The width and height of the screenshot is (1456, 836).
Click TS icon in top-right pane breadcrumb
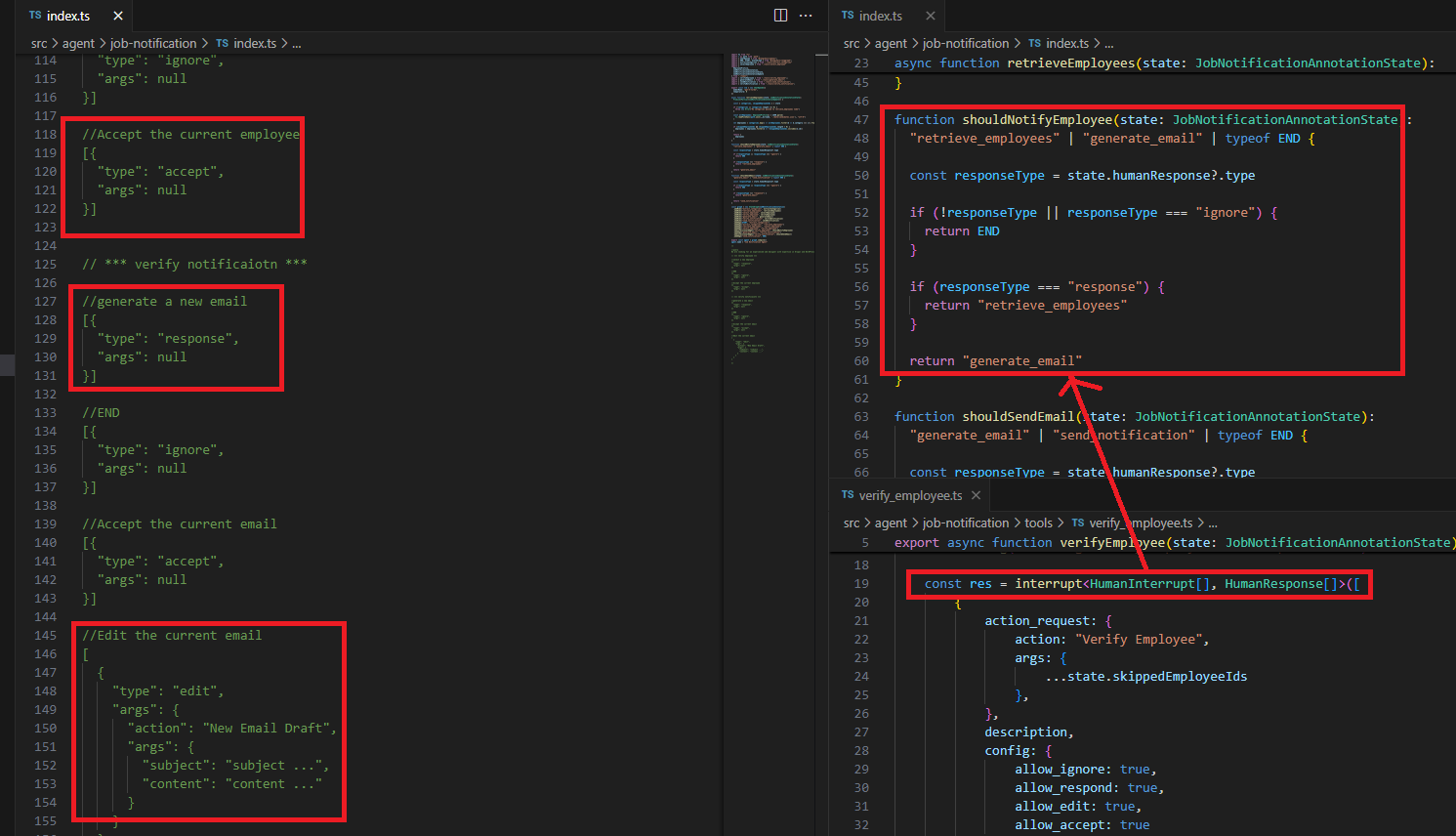tap(1035, 43)
